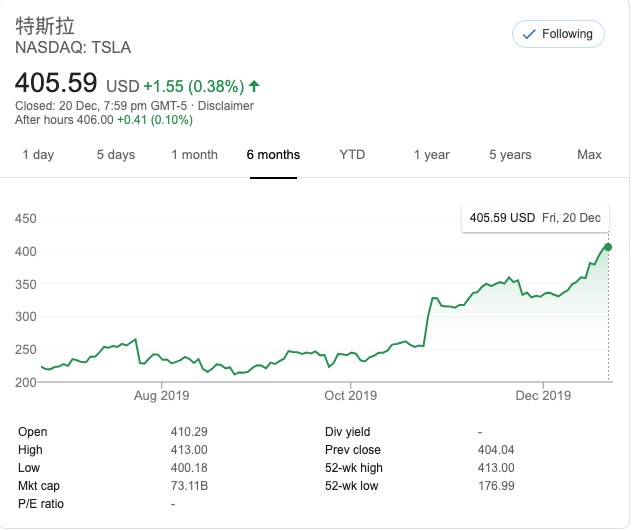
Task: Click the Oct 2019 axis label
Action: tap(351, 396)
